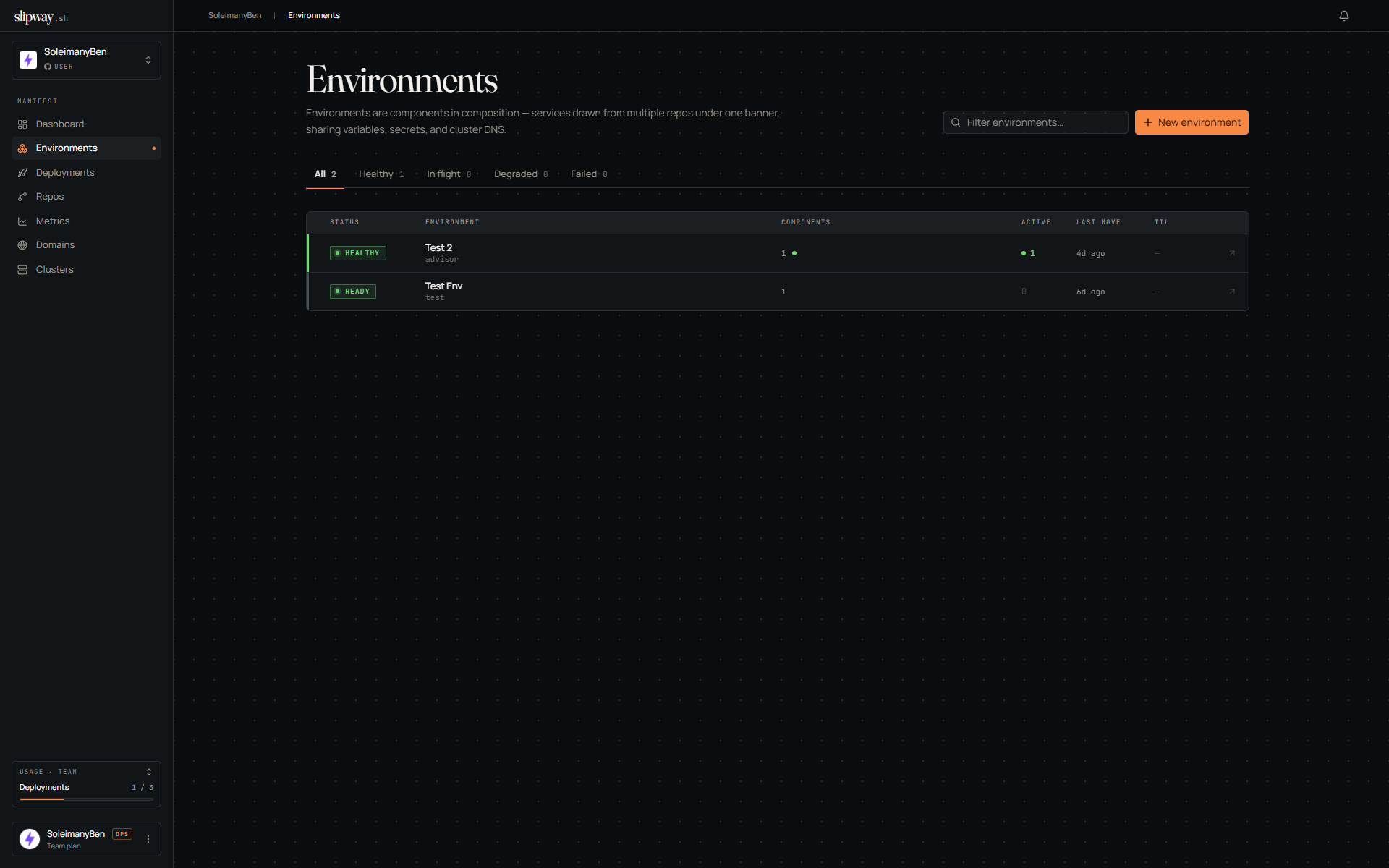This screenshot has width=1389, height=868.
Task: Open the Test Env environment name
Action: [x=443, y=286]
